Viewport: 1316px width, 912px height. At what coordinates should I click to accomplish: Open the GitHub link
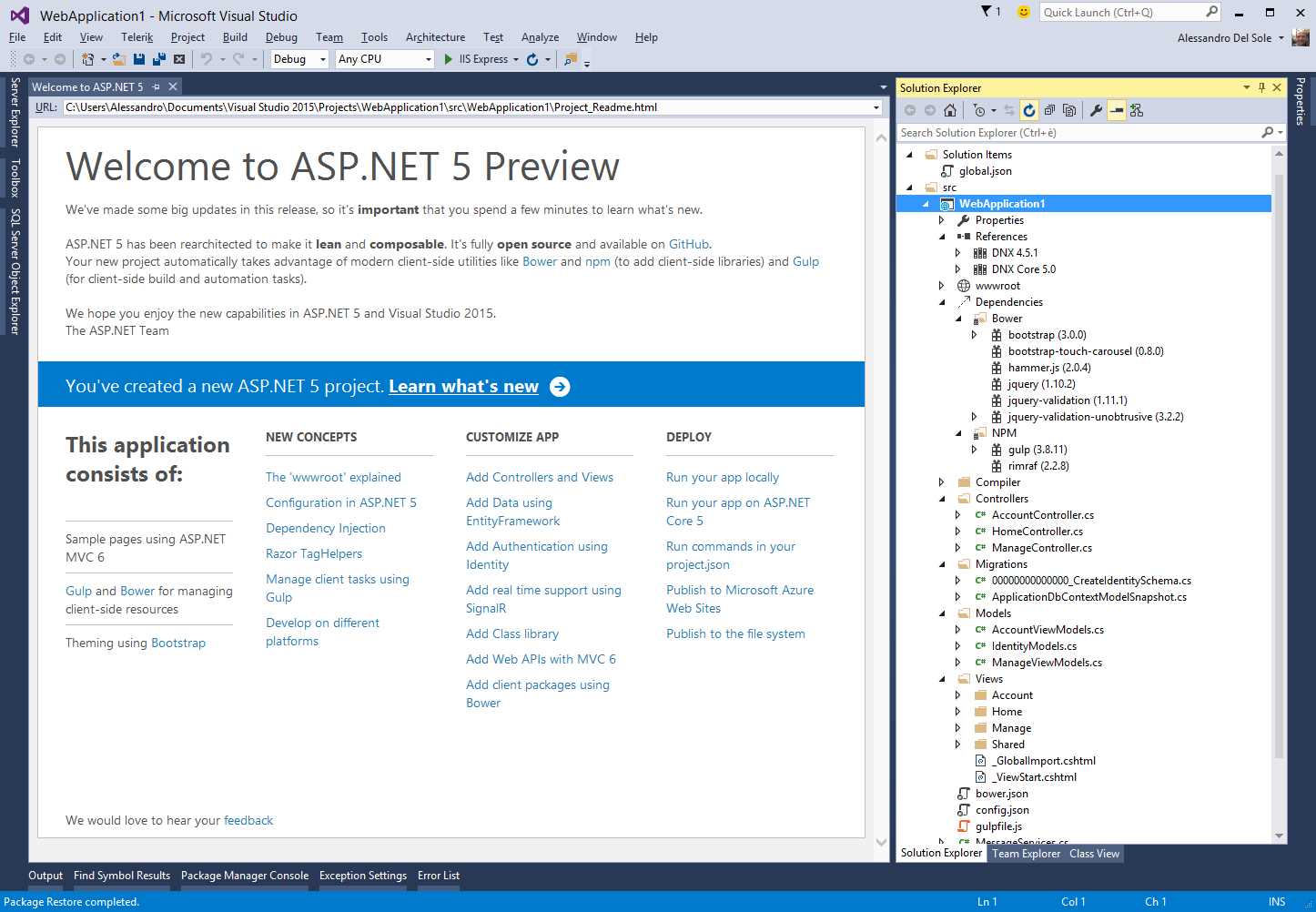(689, 244)
